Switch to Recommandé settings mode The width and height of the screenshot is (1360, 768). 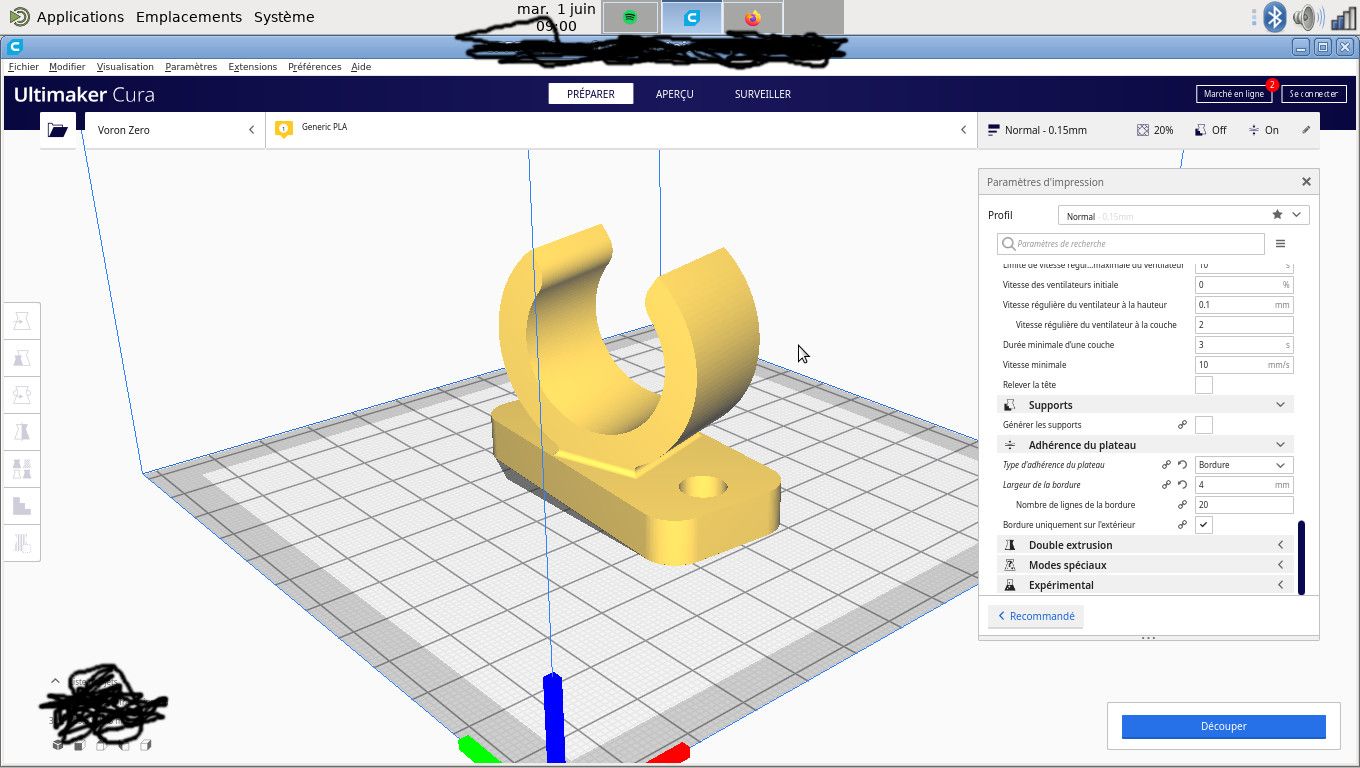(x=1036, y=616)
